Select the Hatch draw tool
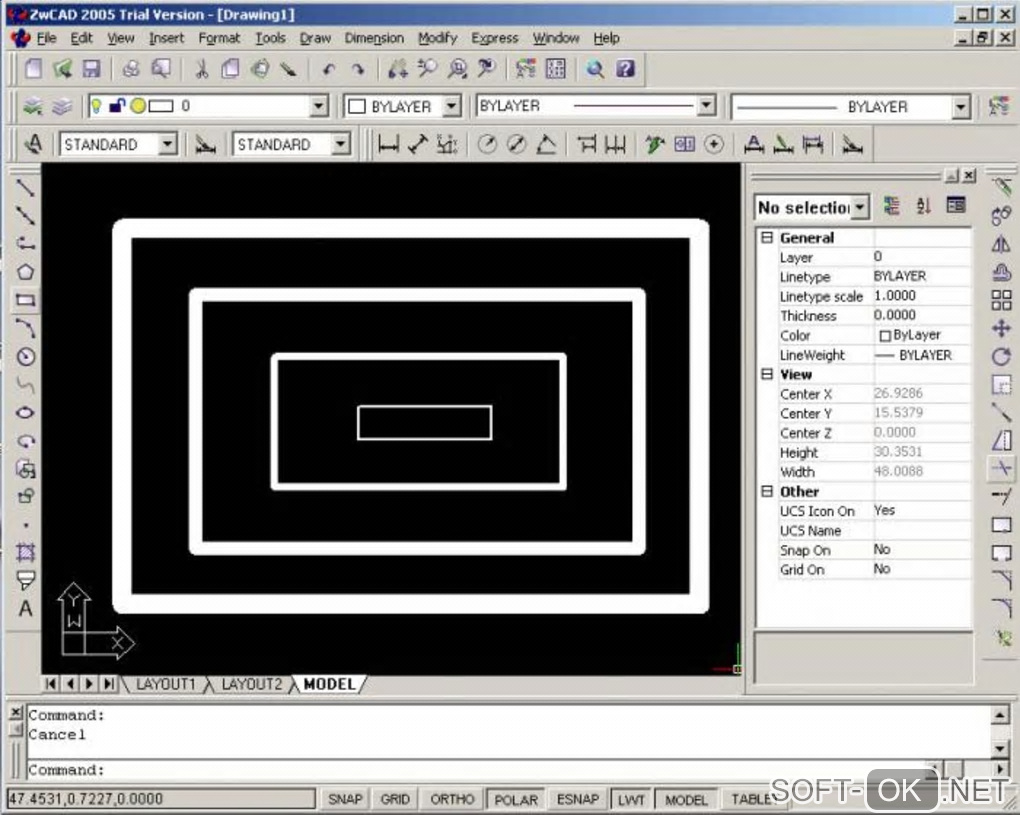Viewport: 1020px width, 815px height. coord(25,552)
